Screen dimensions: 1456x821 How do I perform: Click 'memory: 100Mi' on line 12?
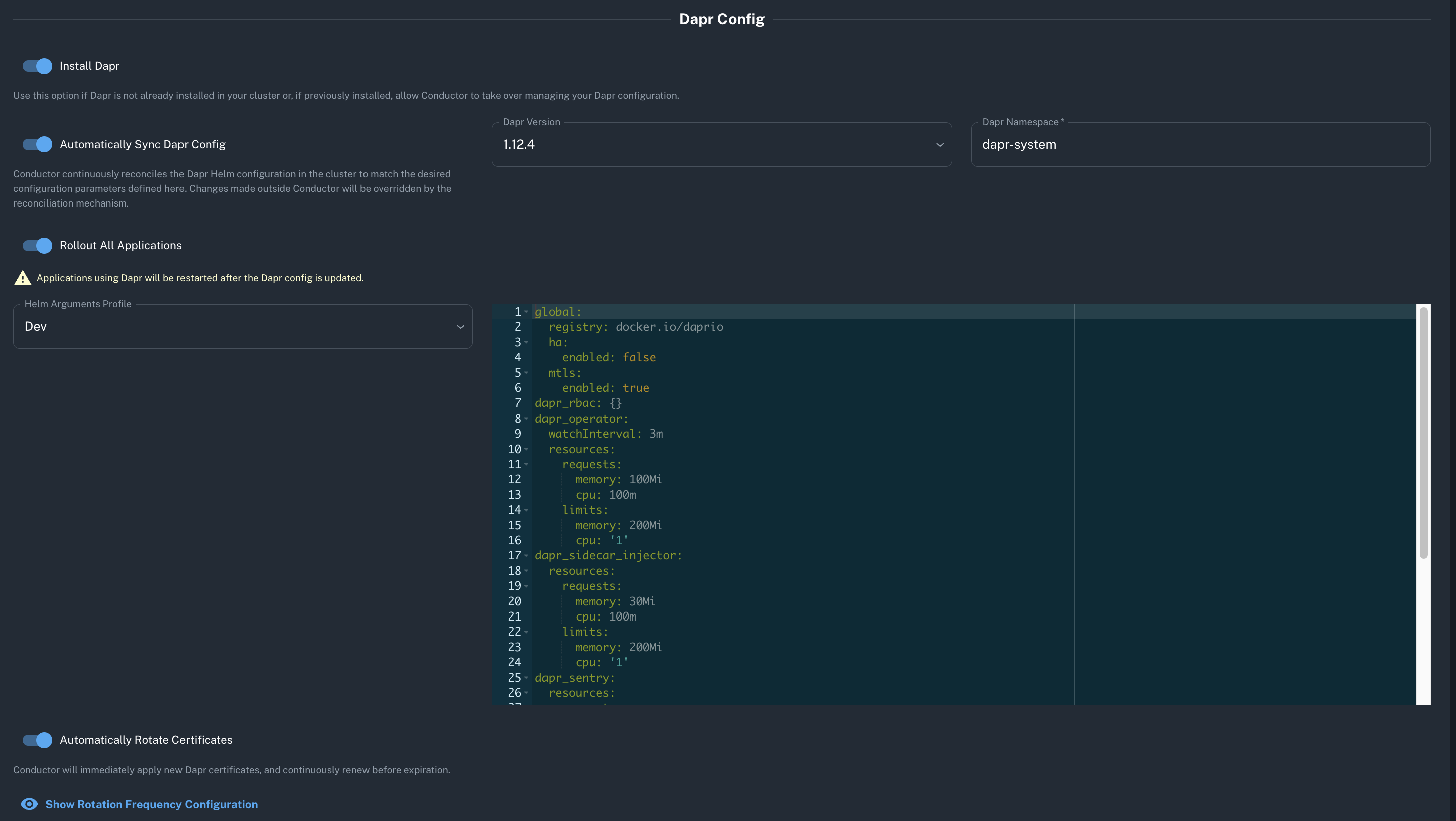pos(618,480)
